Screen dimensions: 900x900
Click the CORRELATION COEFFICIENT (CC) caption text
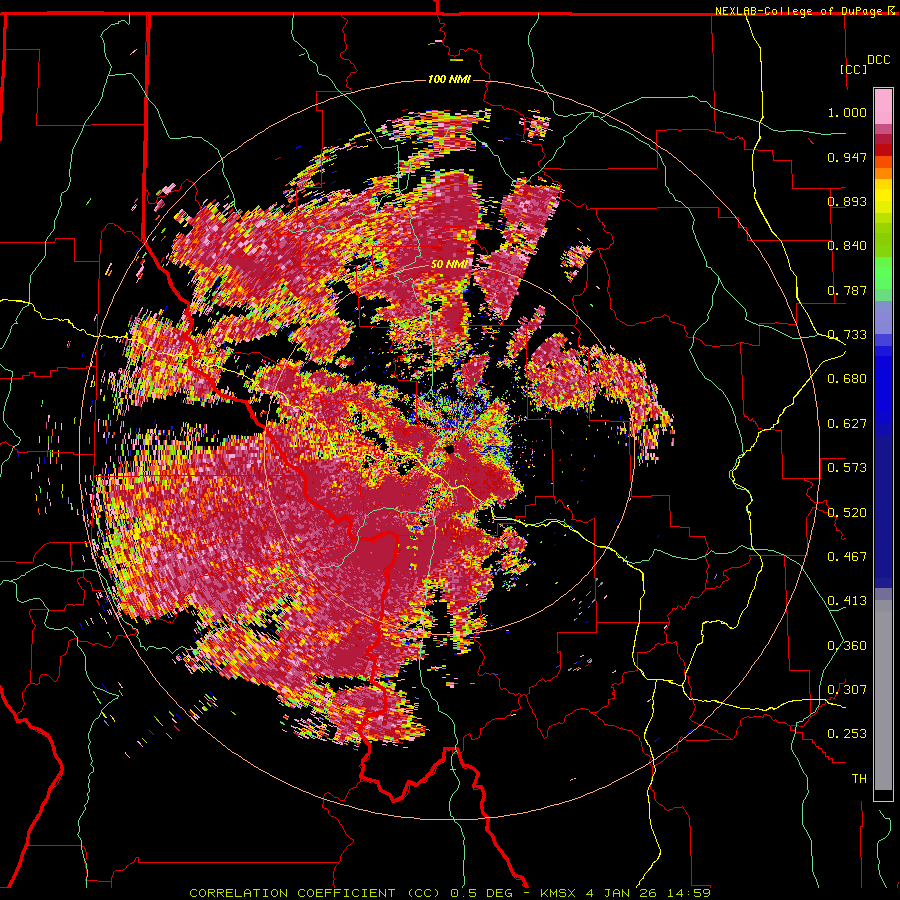coord(315,893)
